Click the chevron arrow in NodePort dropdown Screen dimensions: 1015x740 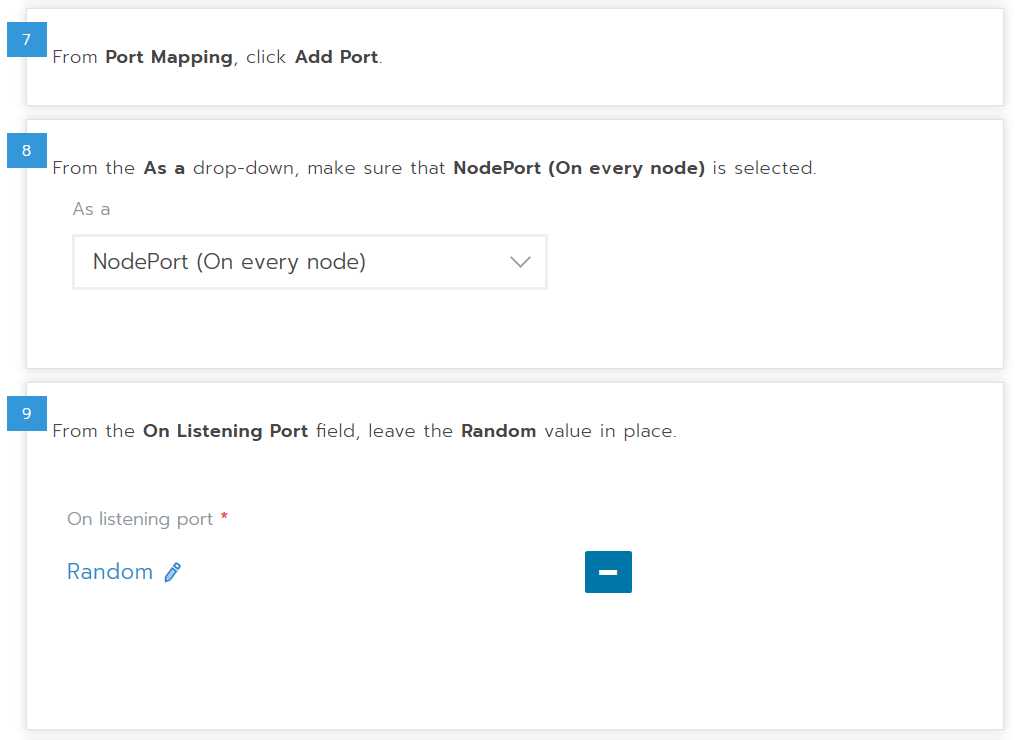point(520,262)
